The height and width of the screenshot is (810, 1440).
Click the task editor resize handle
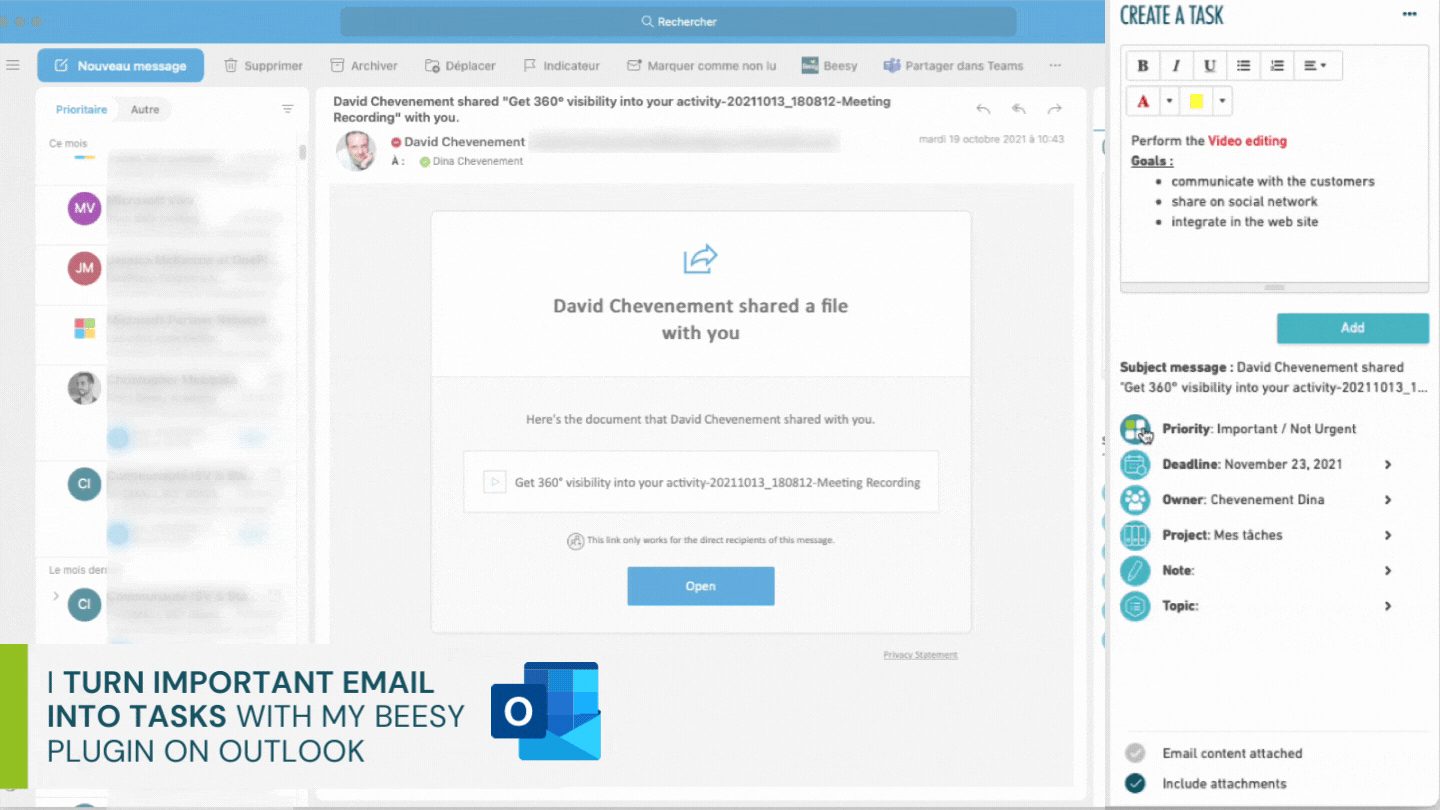point(1275,287)
